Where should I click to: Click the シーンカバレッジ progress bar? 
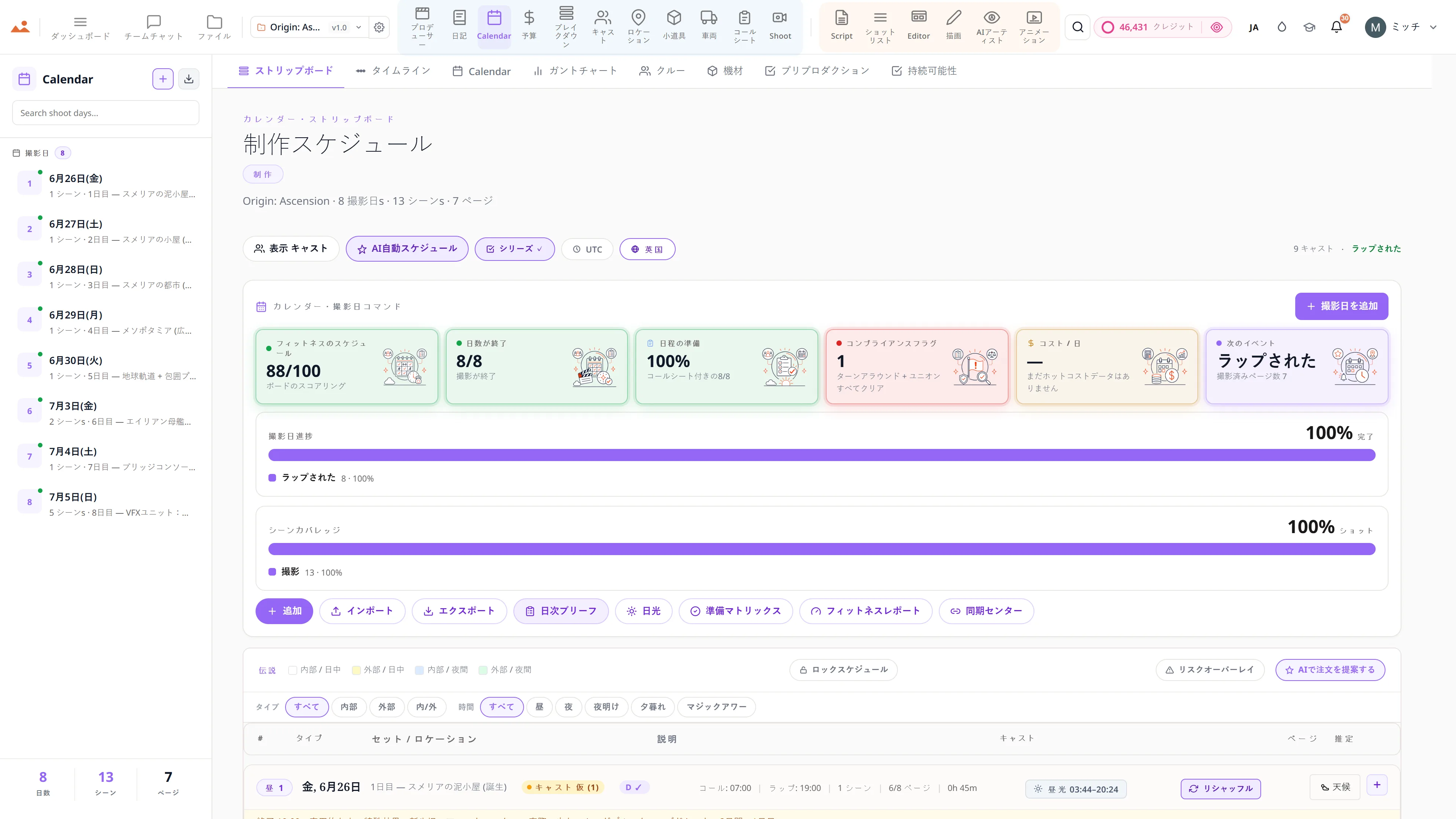point(821,549)
